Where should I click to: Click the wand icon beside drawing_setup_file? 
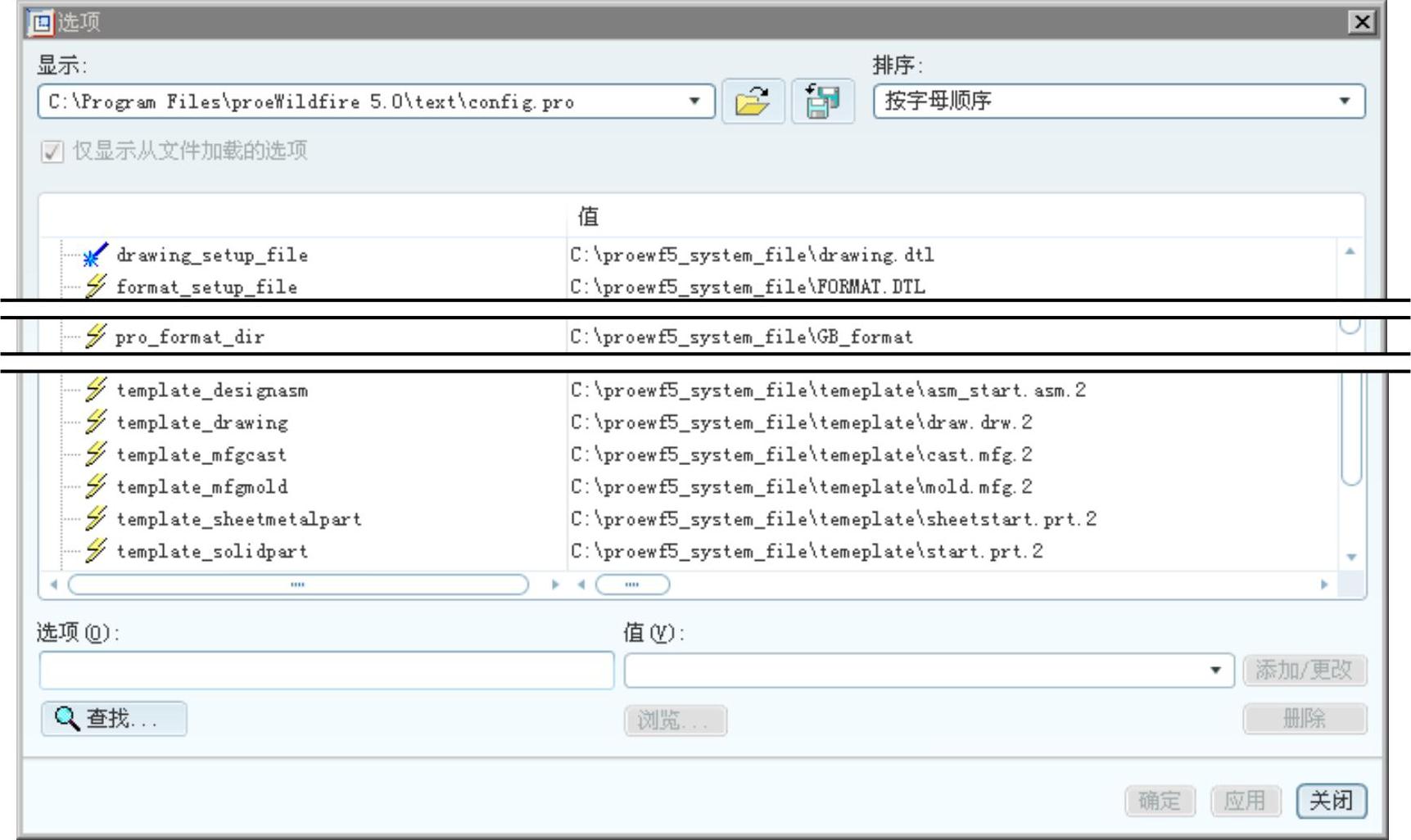[95, 255]
